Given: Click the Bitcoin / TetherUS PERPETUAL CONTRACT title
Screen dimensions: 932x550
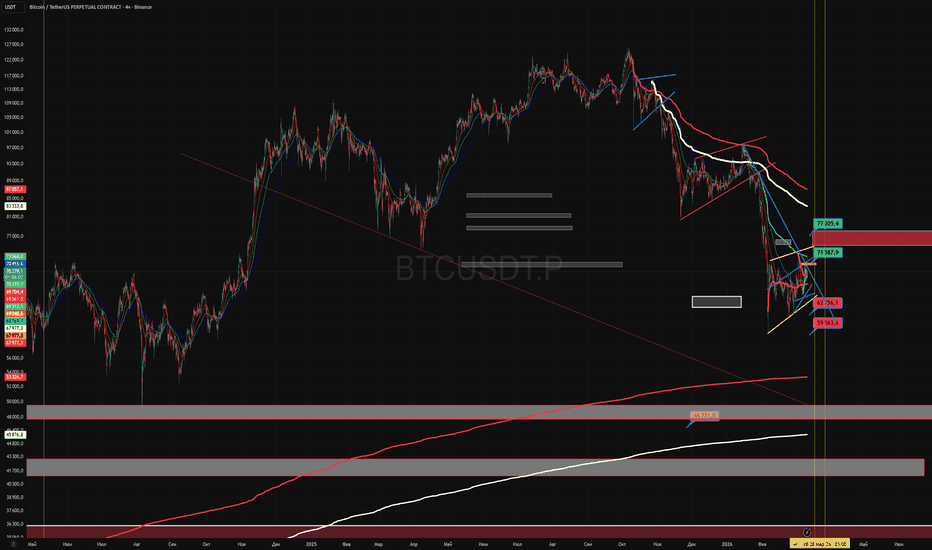Looking at the screenshot, I should [90, 7].
